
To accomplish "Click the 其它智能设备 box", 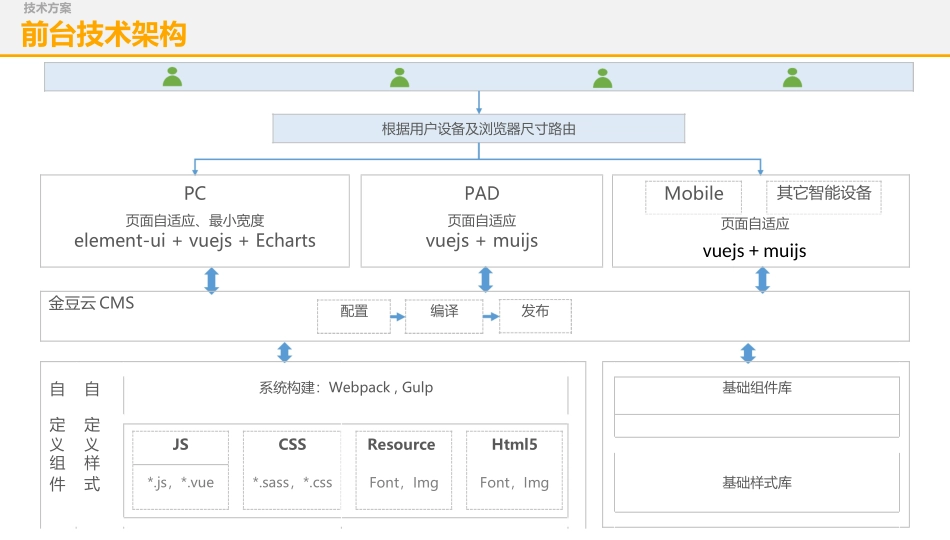I will (x=824, y=193).
